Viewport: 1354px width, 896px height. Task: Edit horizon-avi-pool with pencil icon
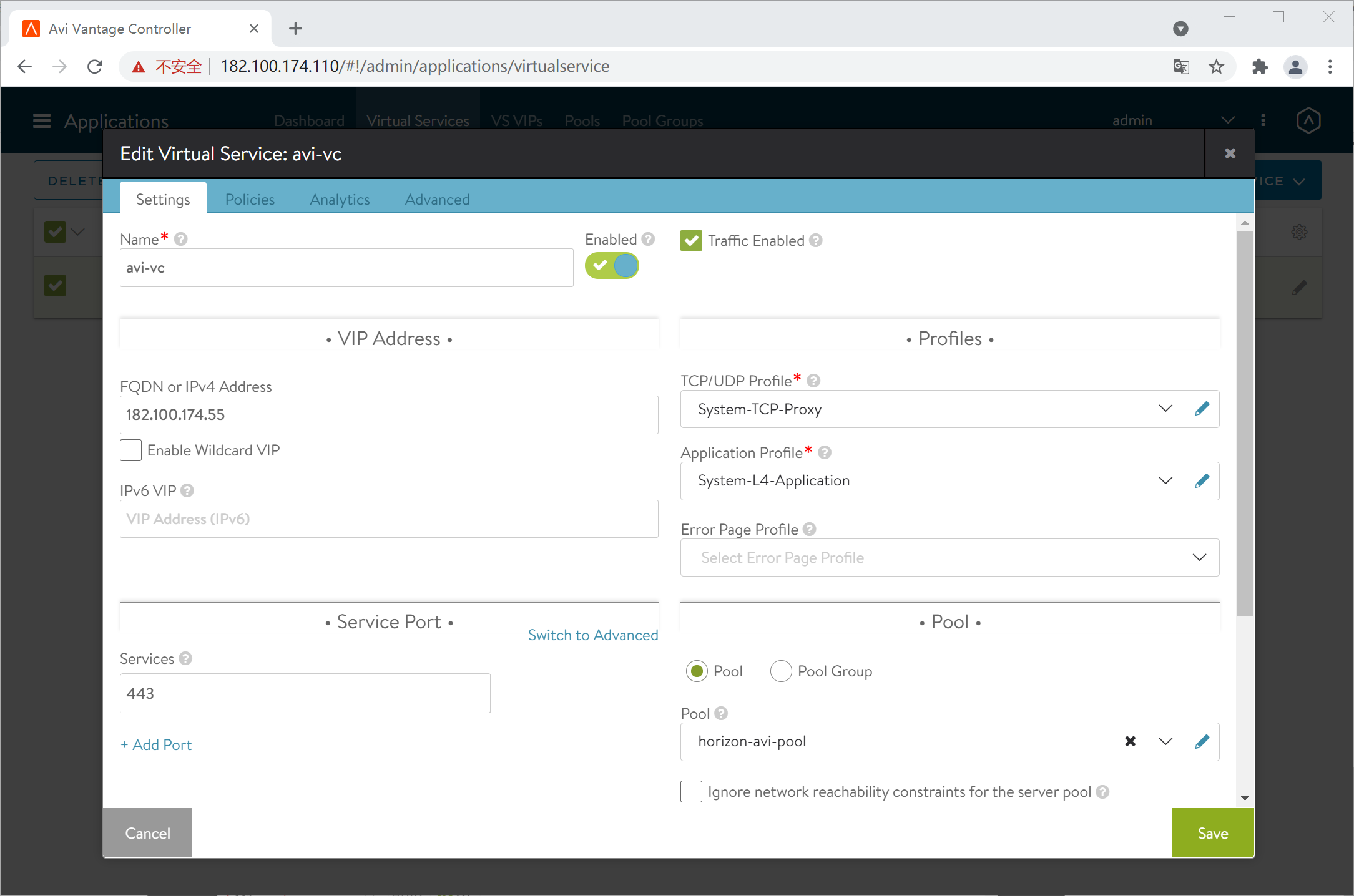click(x=1202, y=741)
